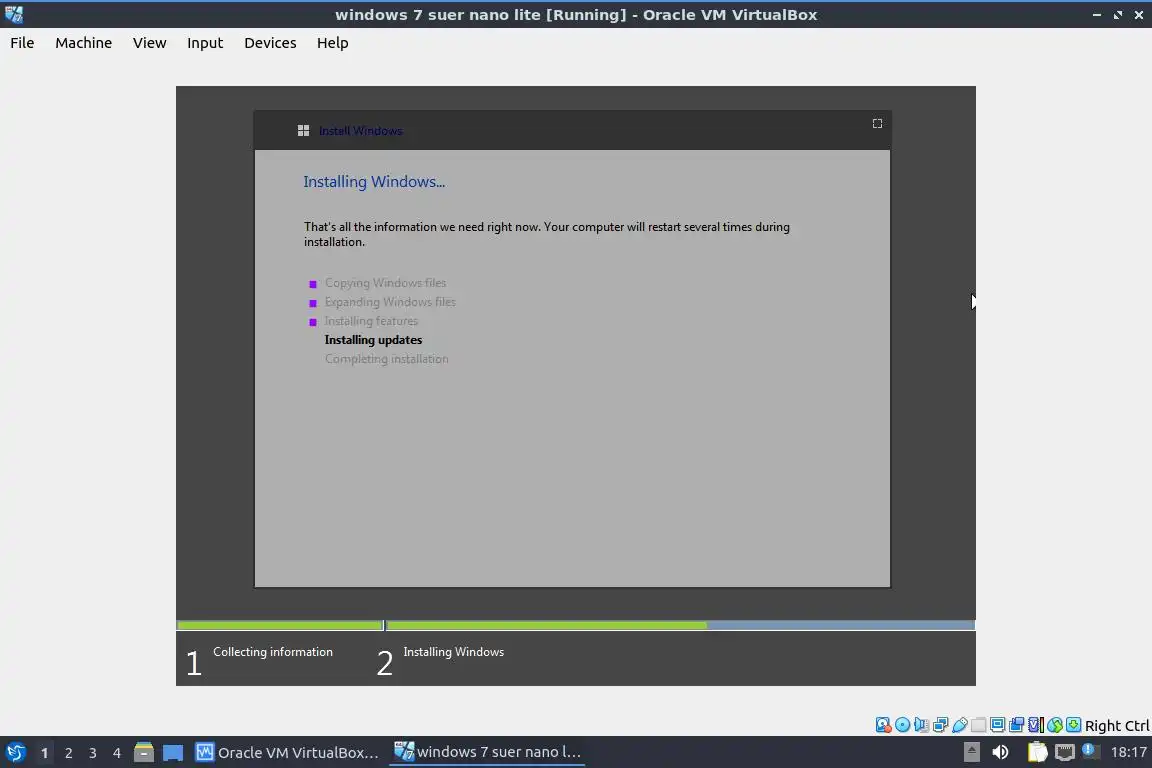This screenshot has width=1152, height=768.
Task: Click the 'Expanding Windows files' step
Action: coord(390,302)
